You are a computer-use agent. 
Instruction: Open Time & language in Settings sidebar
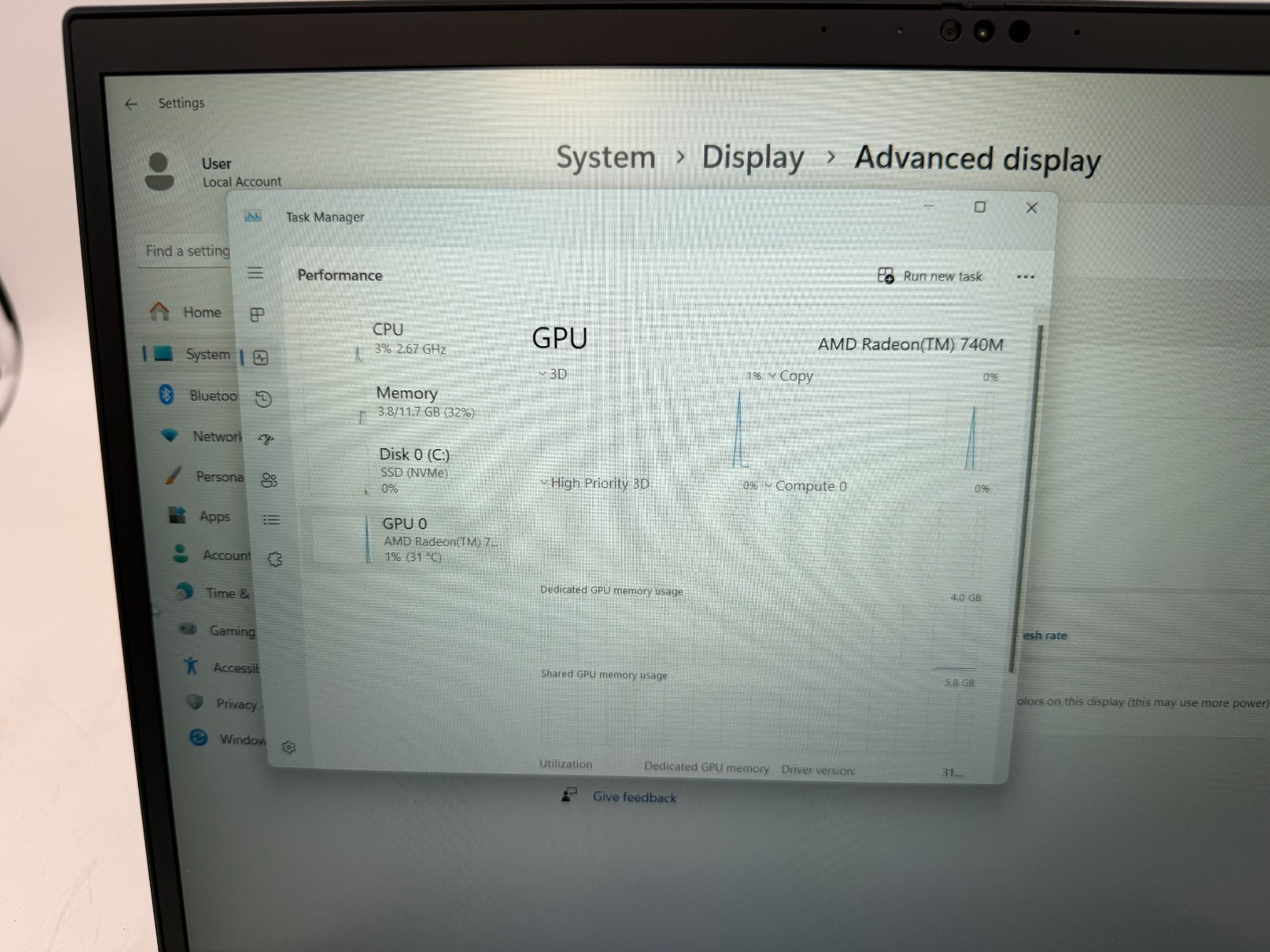coord(213,593)
